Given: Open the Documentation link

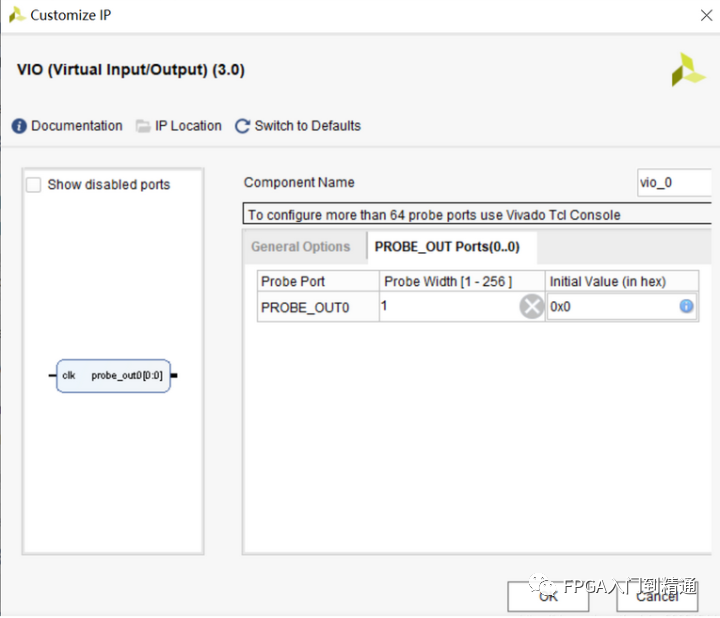Looking at the screenshot, I should tap(77, 126).
